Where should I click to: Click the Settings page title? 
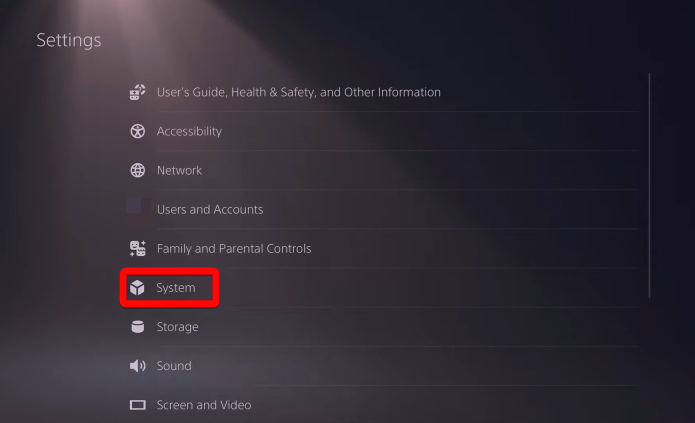[x=69, y=41]
